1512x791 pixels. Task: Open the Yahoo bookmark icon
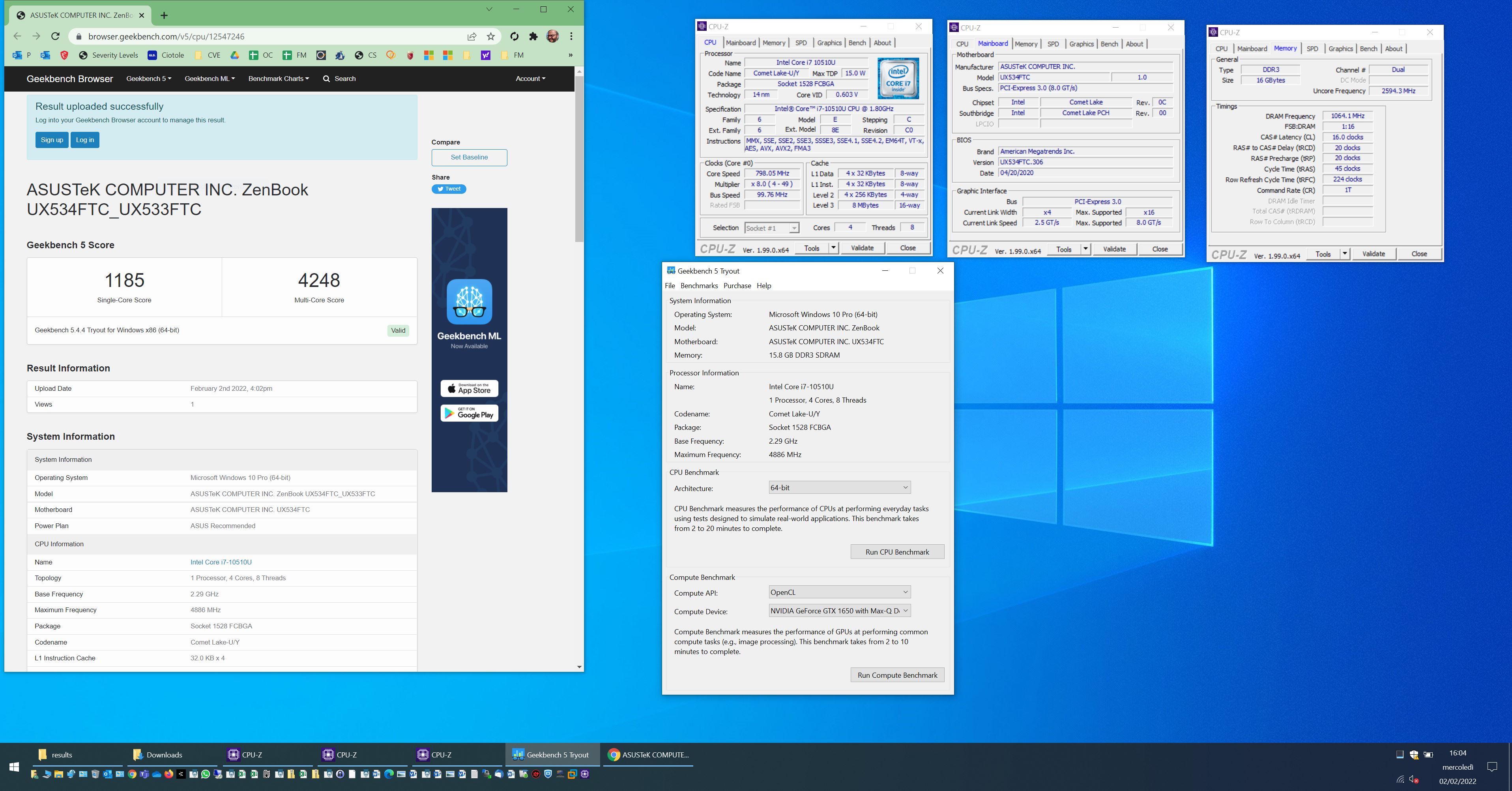pyautogui.click(x=485, y=55)
